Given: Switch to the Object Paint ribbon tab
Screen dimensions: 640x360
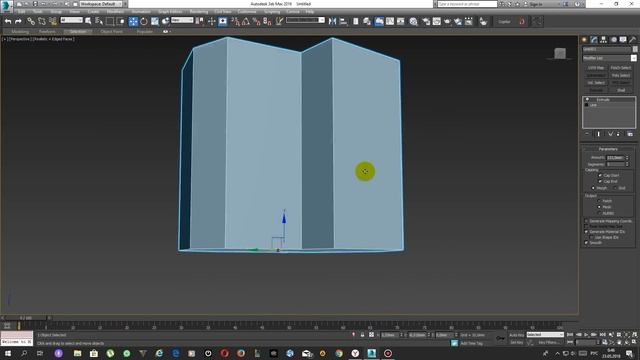Looking at the screenshot, I should pos(111,31).
